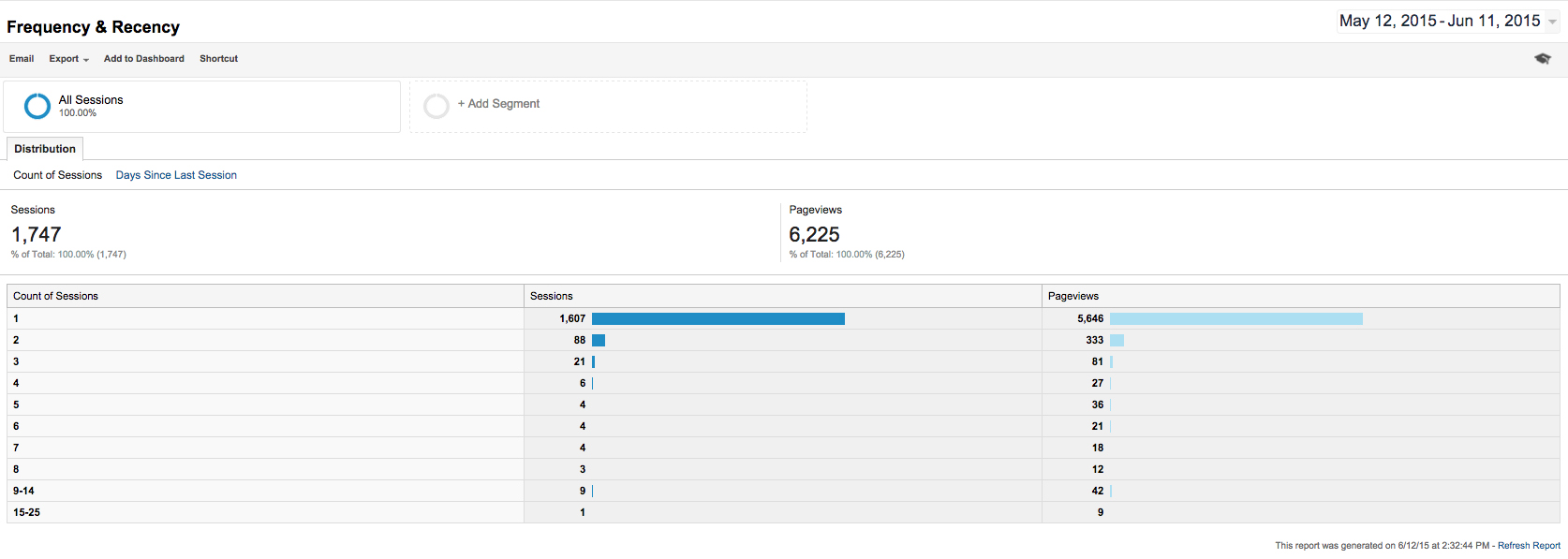The image size is (1568, 559).
Task: Click the 27 pageviews value
Action: tap(1098, 384)
